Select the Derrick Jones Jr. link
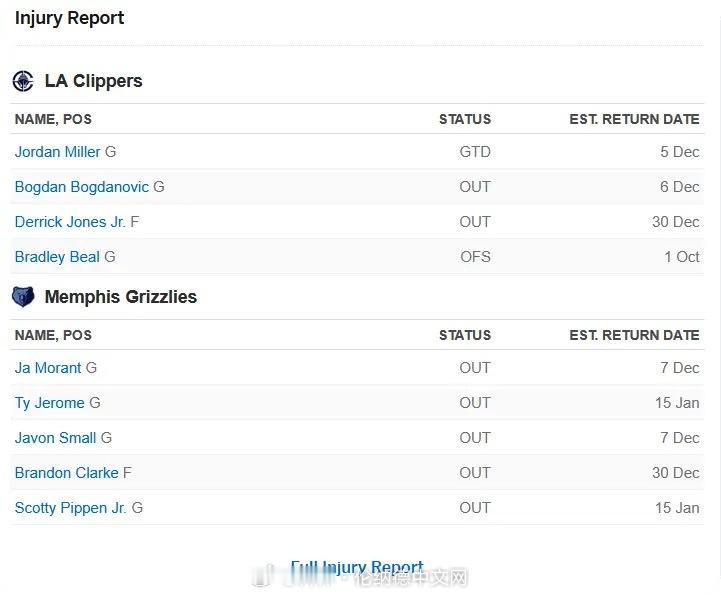This screenshot has width=721, height=595. (x=70, y=222)
